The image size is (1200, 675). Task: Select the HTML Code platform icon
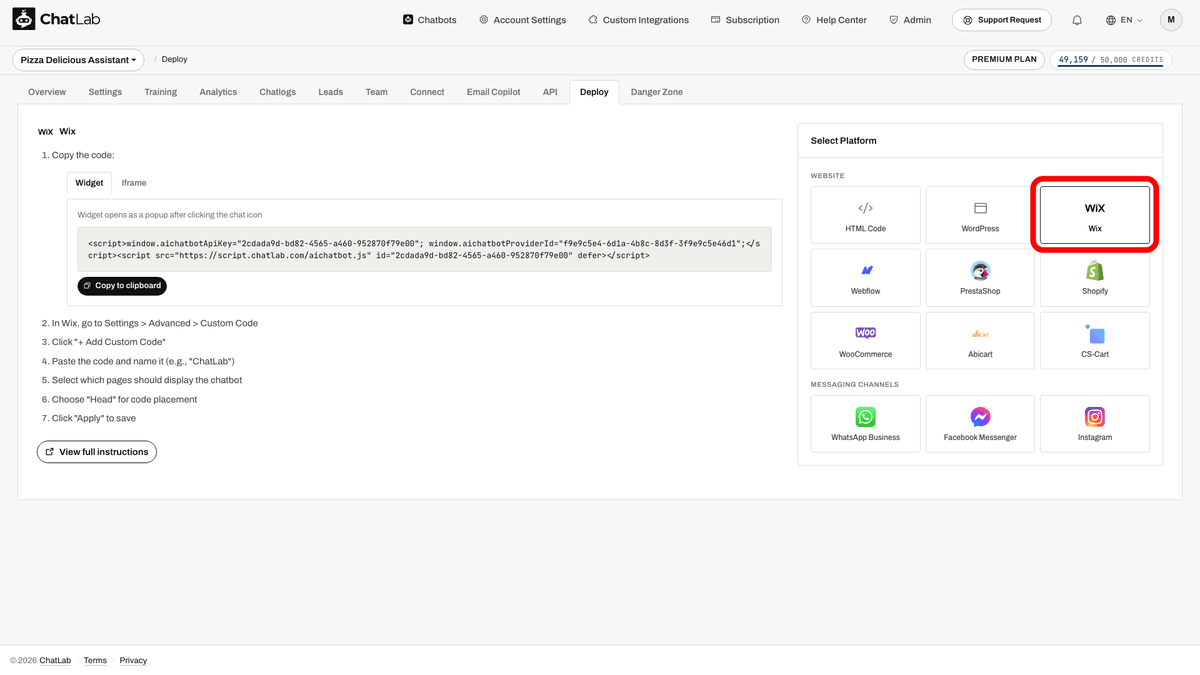point(865,208)
